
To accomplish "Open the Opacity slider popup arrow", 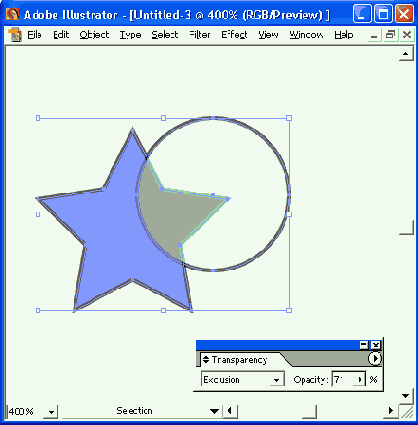I will click(360, 379).
